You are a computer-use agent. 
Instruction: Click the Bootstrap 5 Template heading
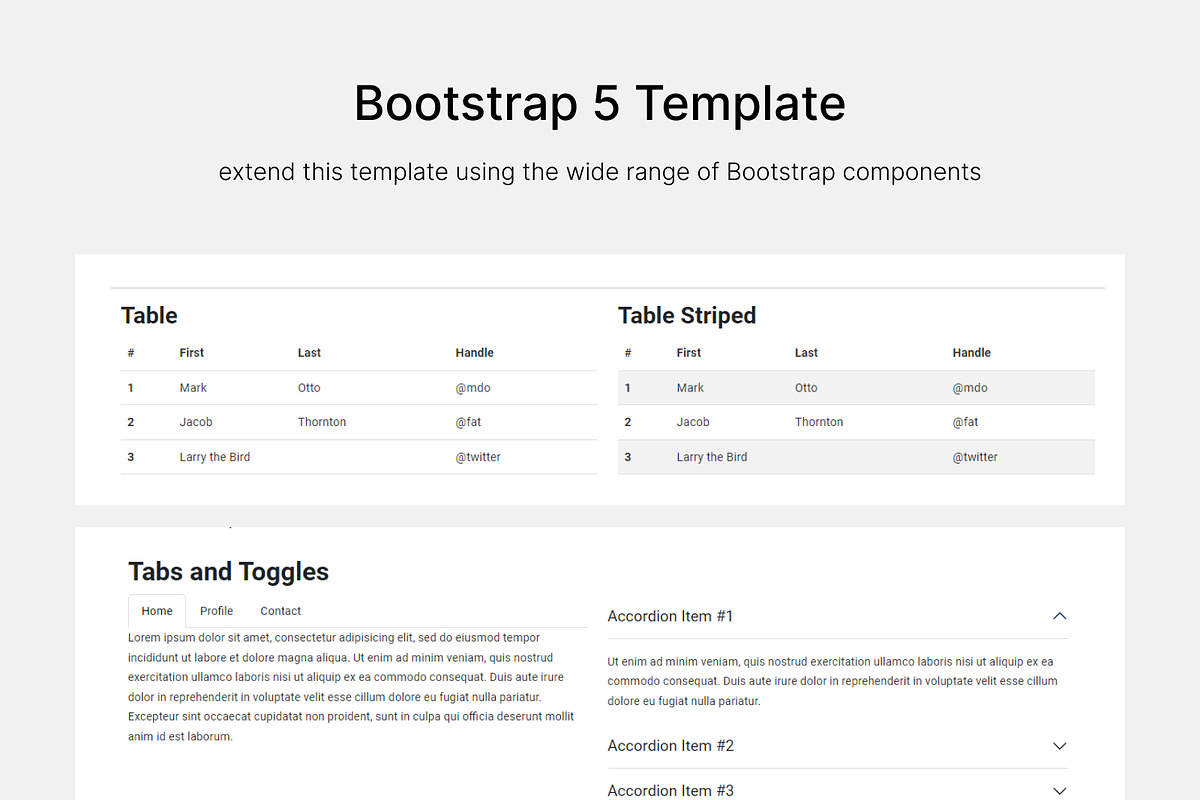click(x=600, y=103)
